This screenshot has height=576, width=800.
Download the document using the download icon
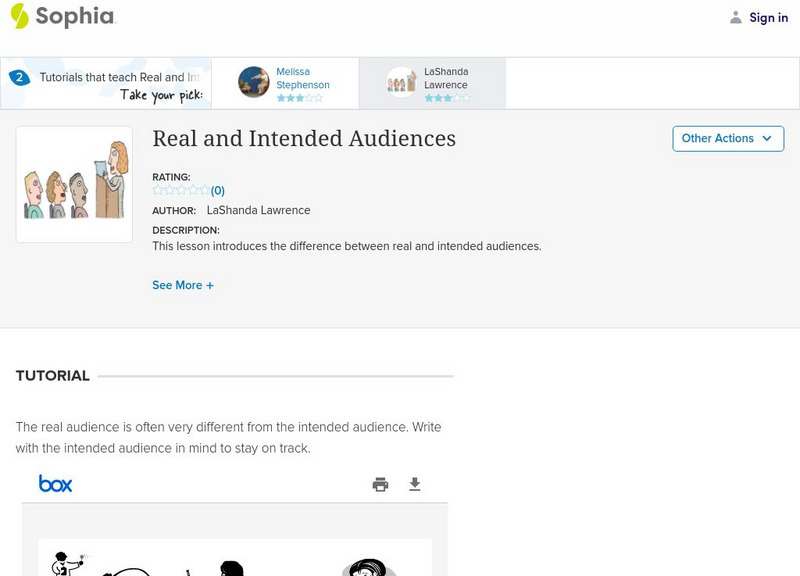[x=415, y=485]
